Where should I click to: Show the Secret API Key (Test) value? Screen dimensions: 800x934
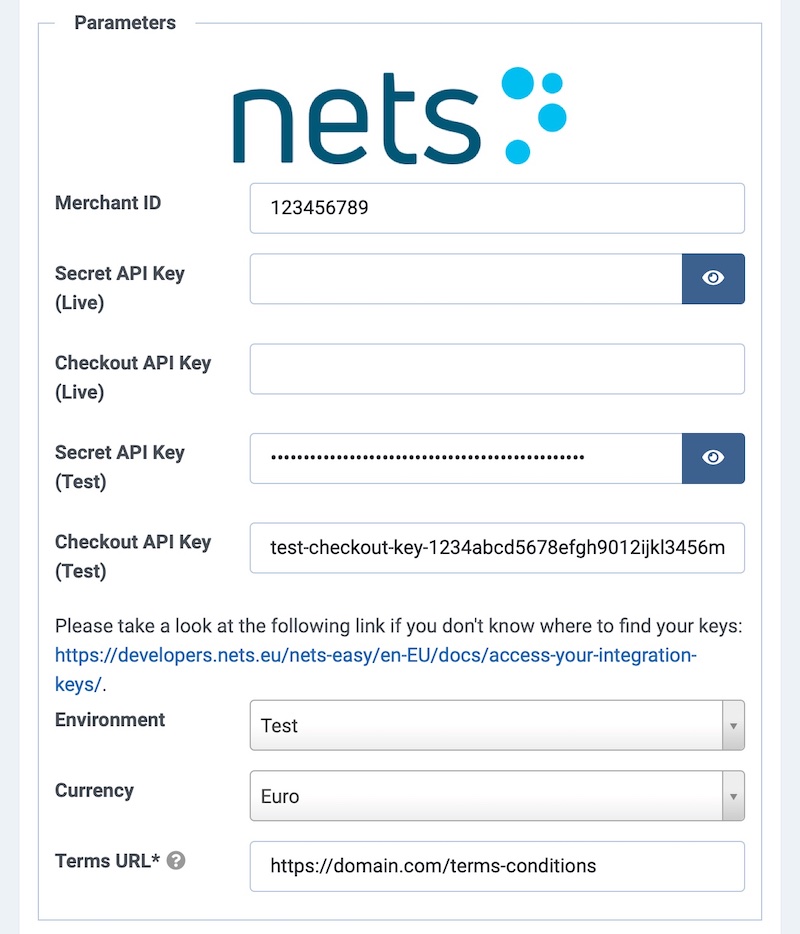713,458
